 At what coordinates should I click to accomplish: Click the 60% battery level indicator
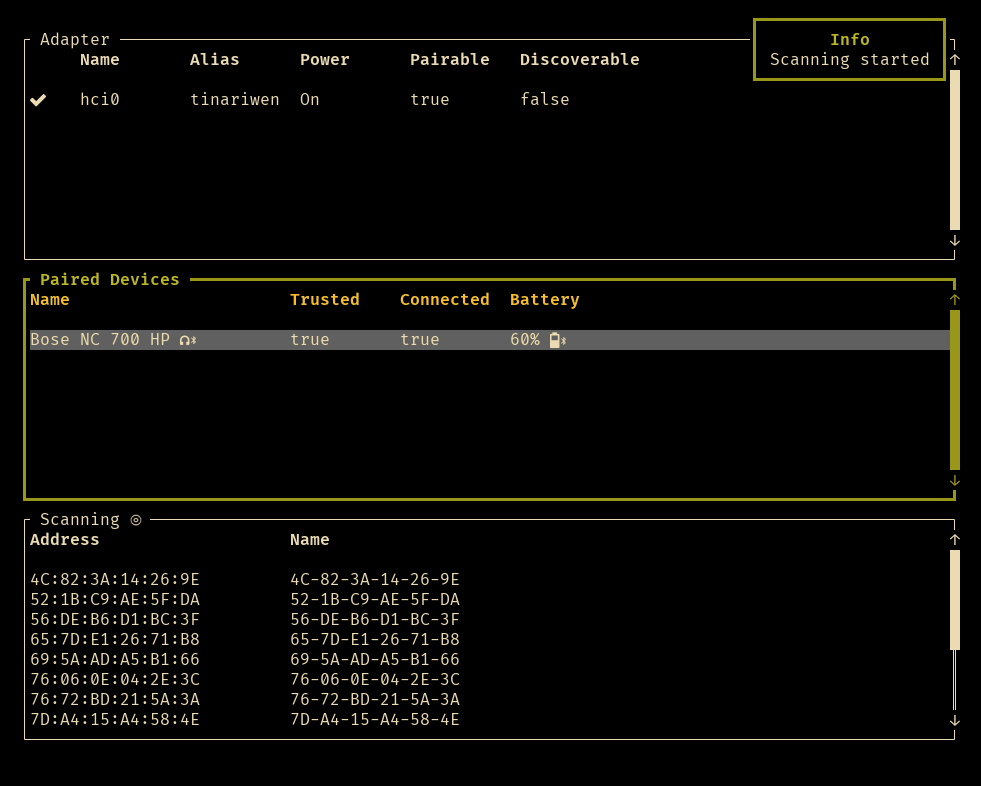click(x=524, y=339)
